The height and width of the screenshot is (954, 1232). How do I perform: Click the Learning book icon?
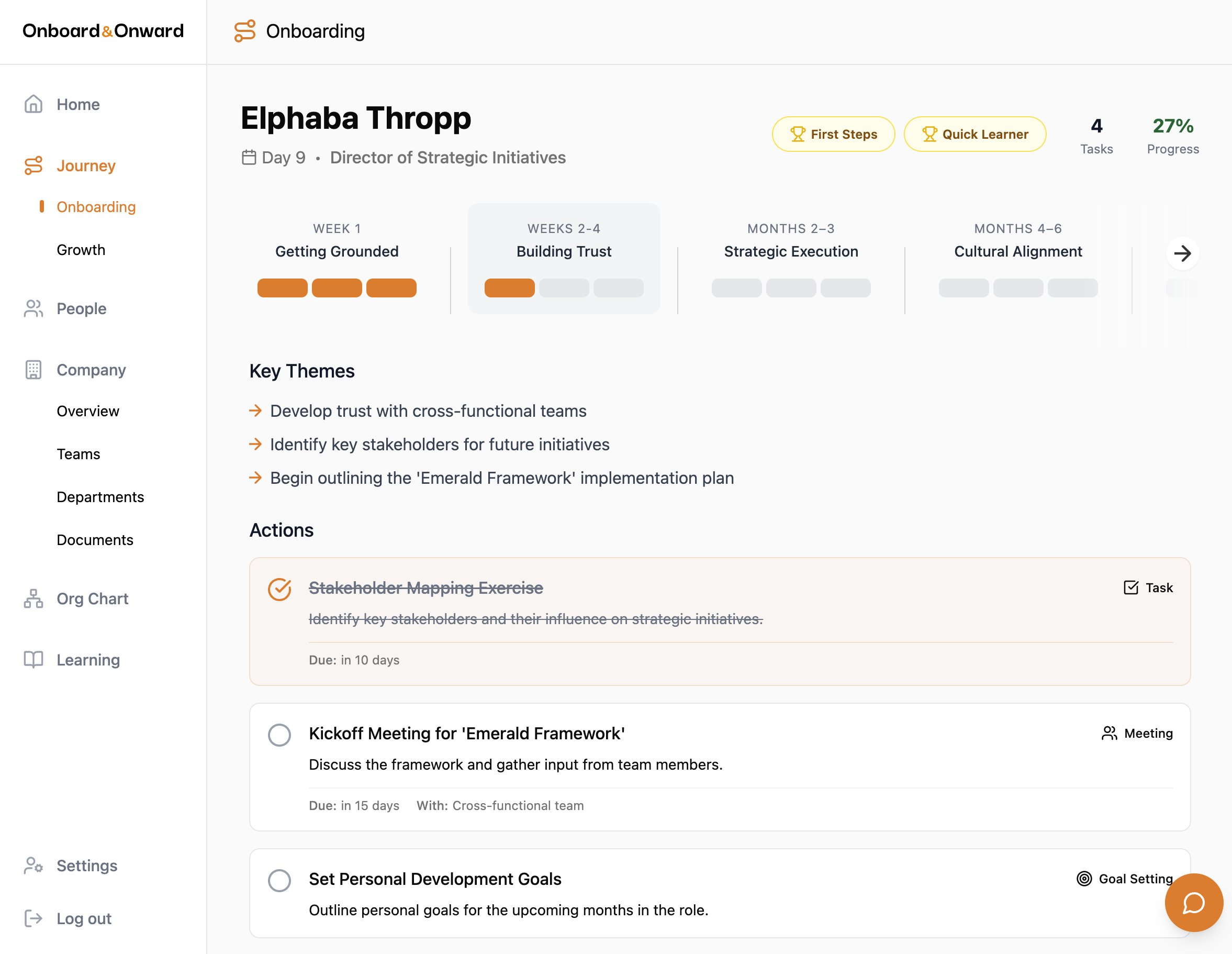[x=33, y=659]
